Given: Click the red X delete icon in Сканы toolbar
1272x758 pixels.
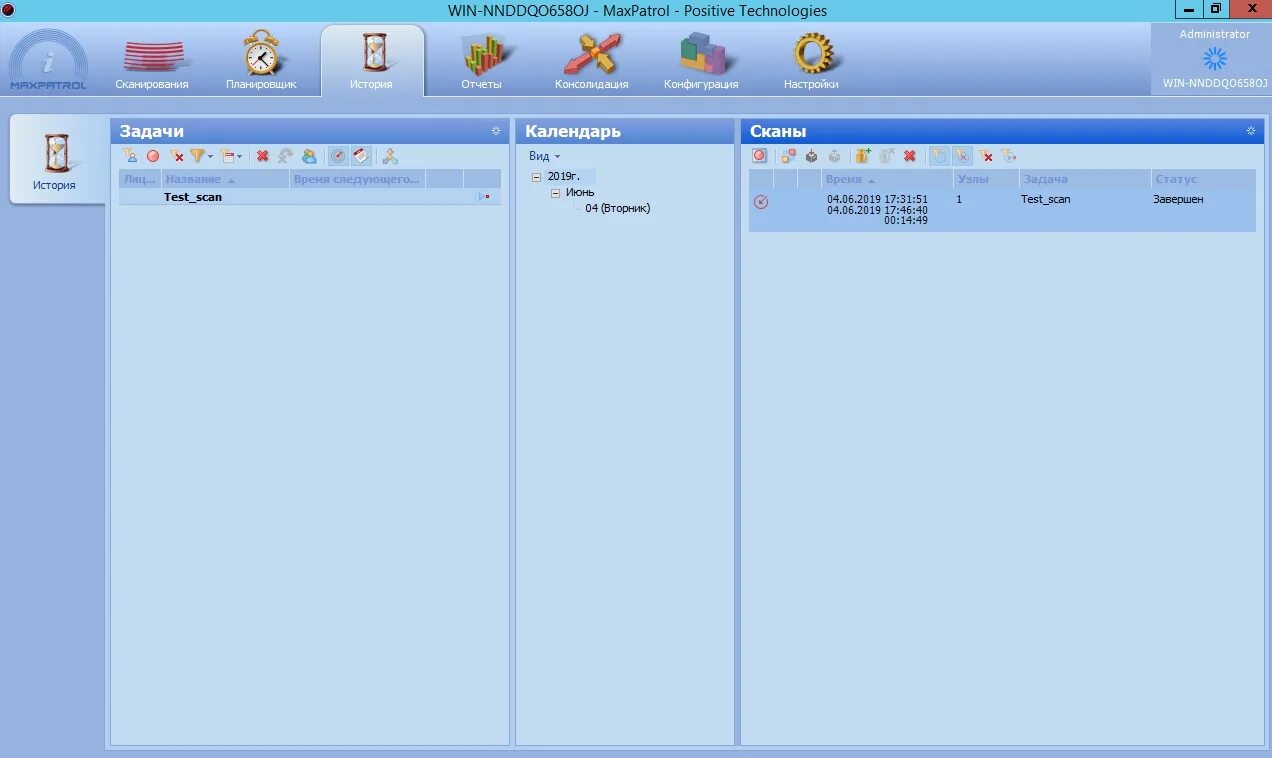Looking at the screenshot, I should [910, 156].
